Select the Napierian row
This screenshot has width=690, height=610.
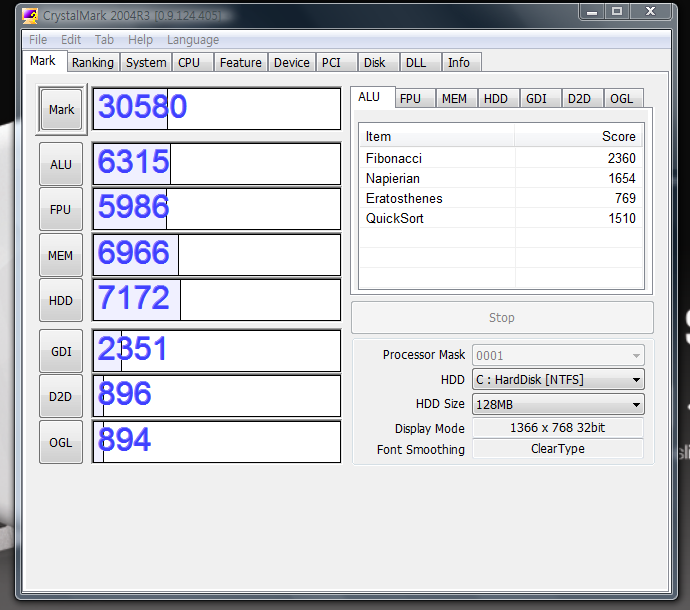pos(501,178)
